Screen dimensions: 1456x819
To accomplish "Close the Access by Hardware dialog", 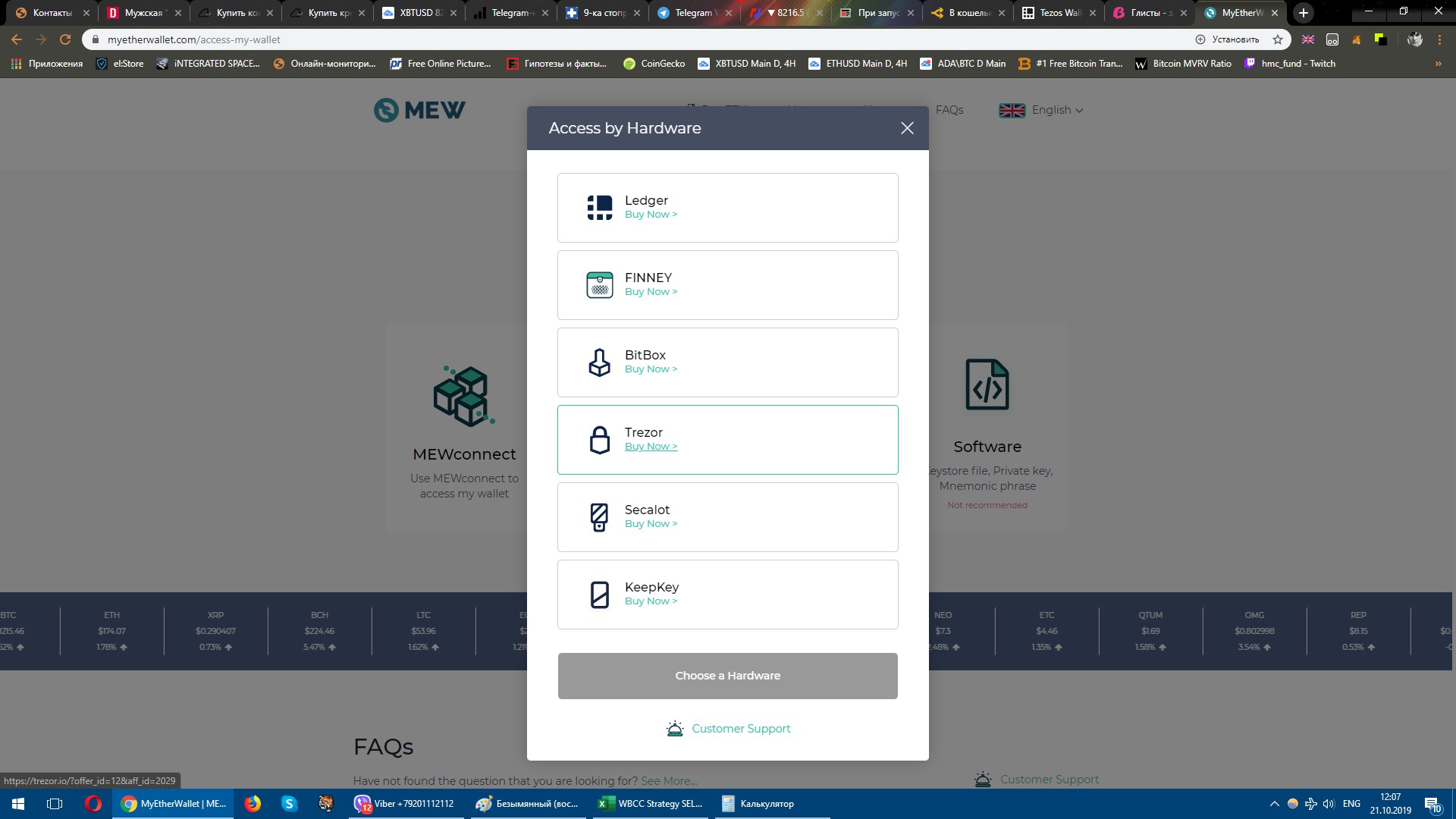I will pyautogui.click(x=907, y=128).
